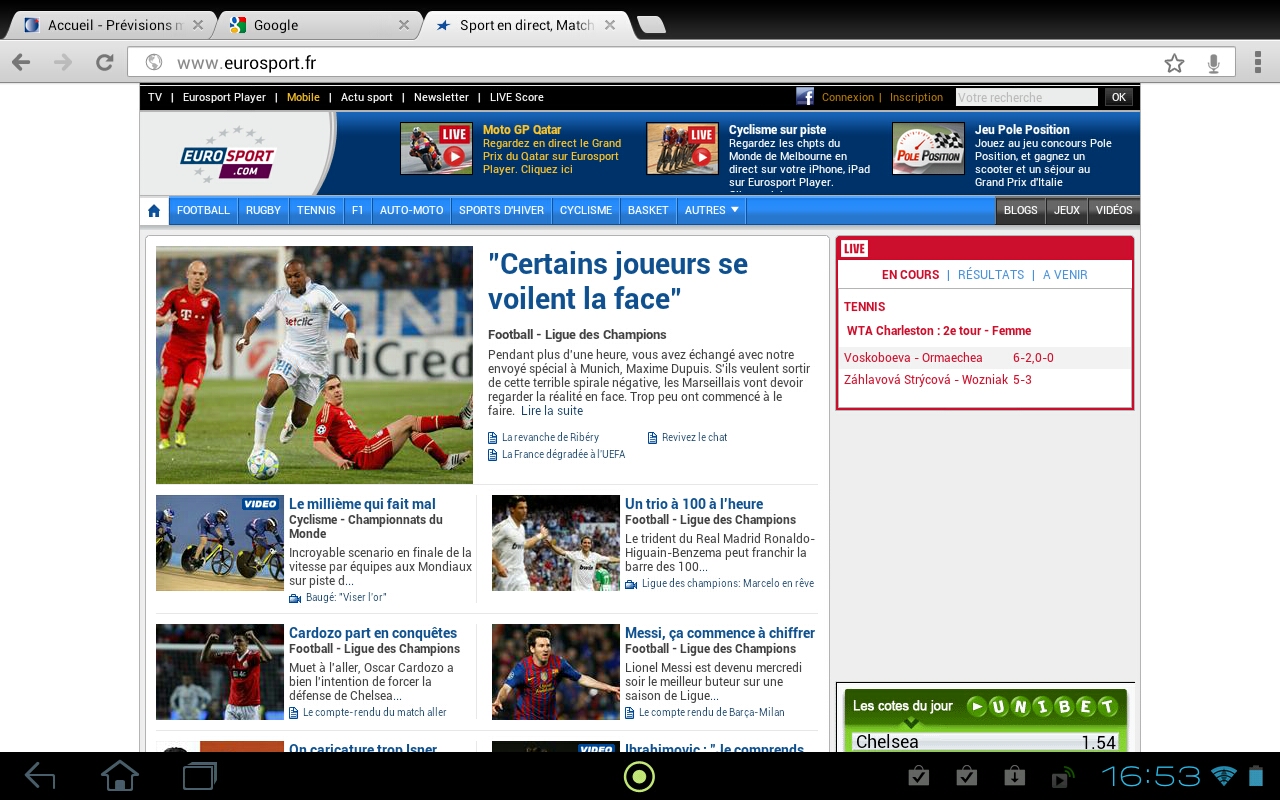Screen dimensions: 1280x800
Task: Open Cyclisme sur piste LIVE video thumbnail
Action: coord(682,149)
